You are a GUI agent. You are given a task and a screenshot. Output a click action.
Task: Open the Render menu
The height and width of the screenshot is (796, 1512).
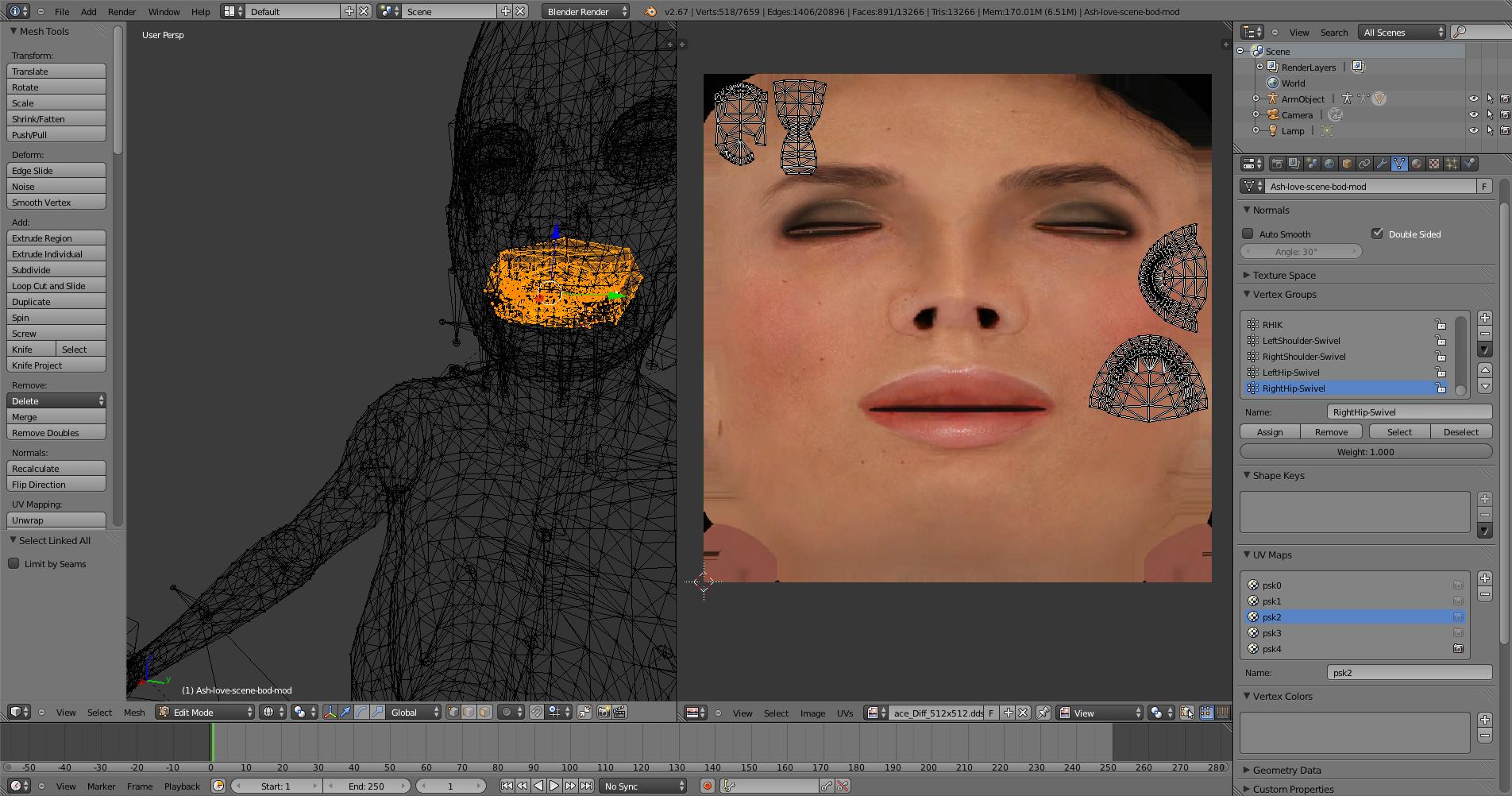tap(121, 11)
